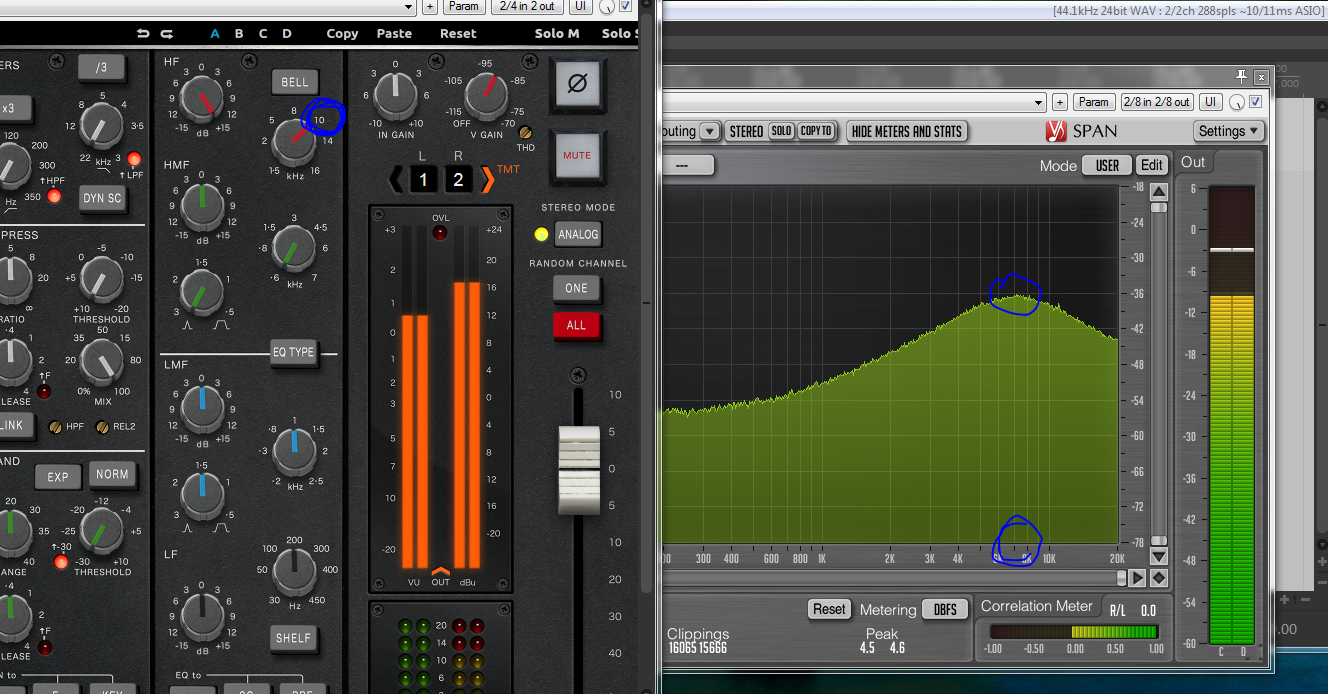Click the plus button beside SPAN preset box
The image size is (1328, 694).
[1060, 102]
